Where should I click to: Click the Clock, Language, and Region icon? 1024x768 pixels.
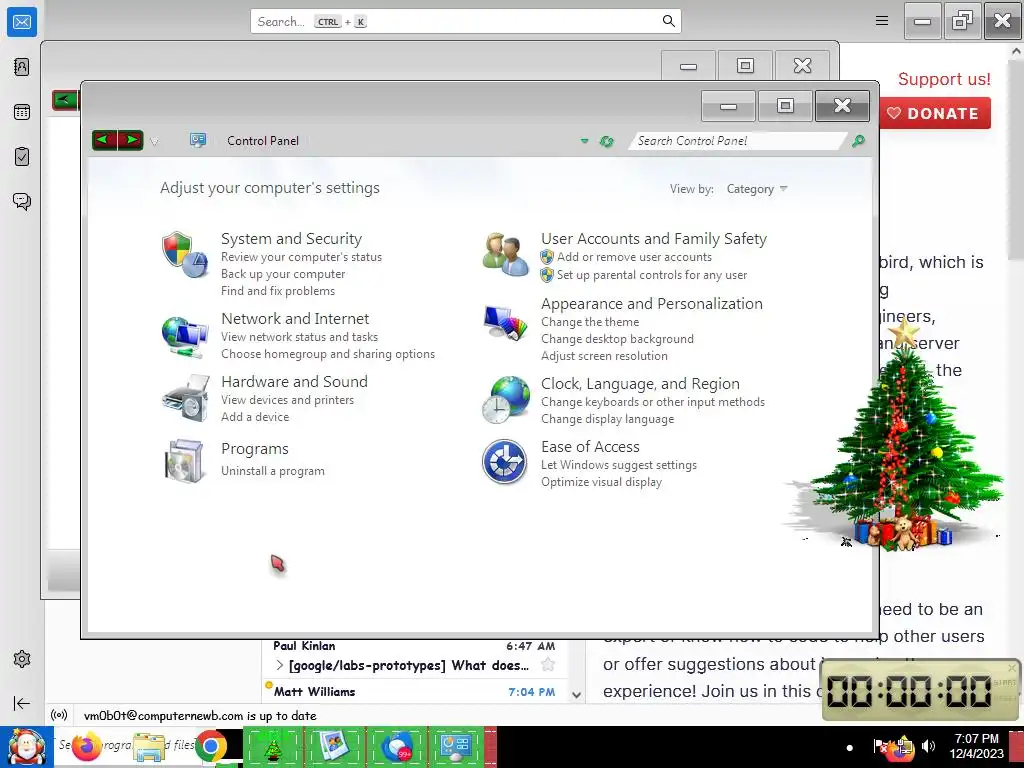tap(505, 399)
